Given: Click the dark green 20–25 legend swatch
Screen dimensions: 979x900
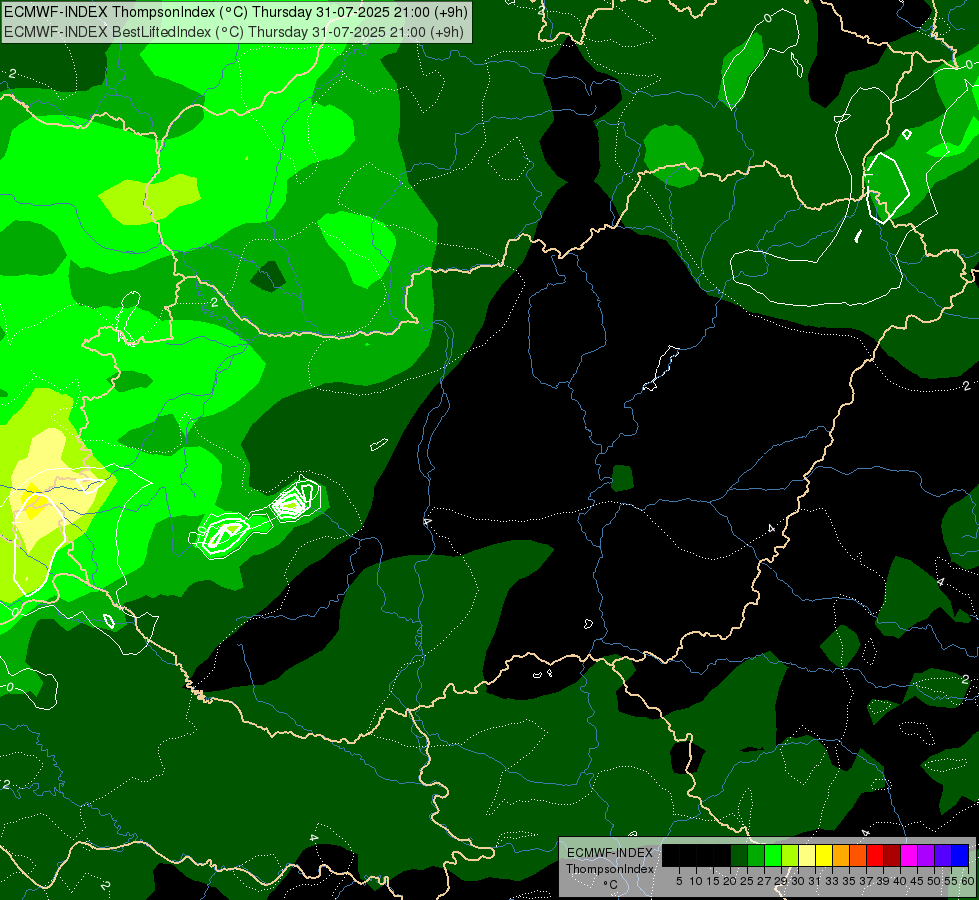Looking at the screenshot, I should click(x=739, y=855).
